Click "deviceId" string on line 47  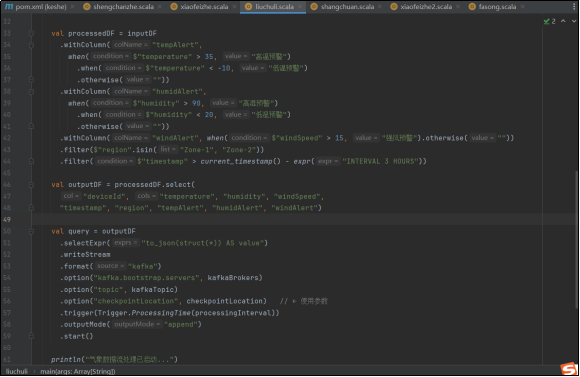click(x=104, y=196)
